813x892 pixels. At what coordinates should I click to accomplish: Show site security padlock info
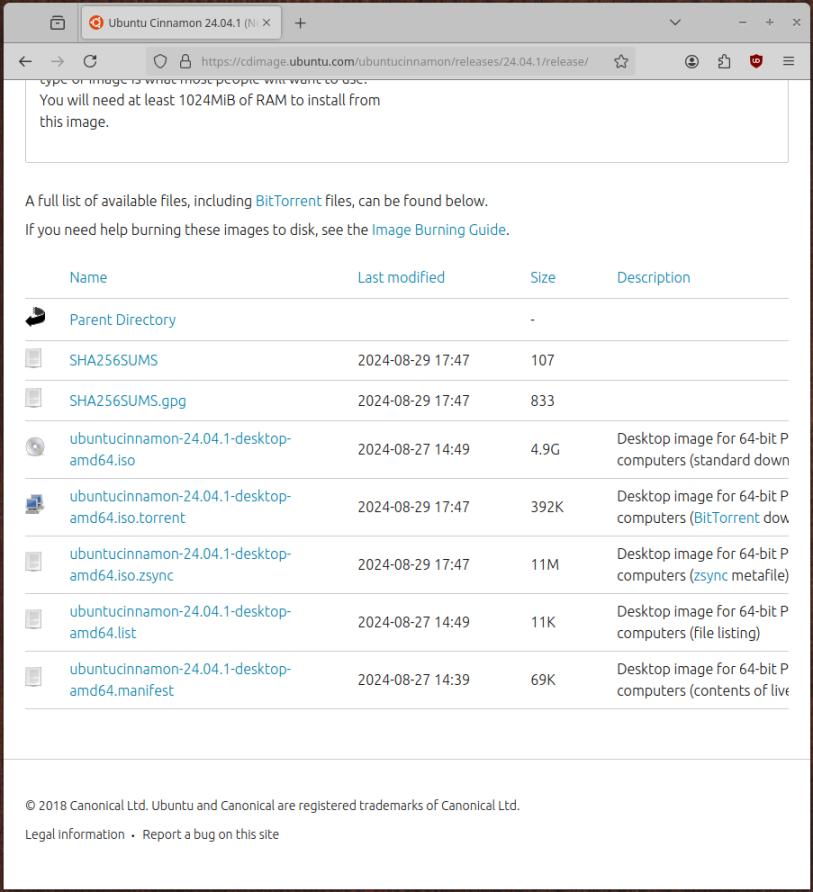click(185, 61)
